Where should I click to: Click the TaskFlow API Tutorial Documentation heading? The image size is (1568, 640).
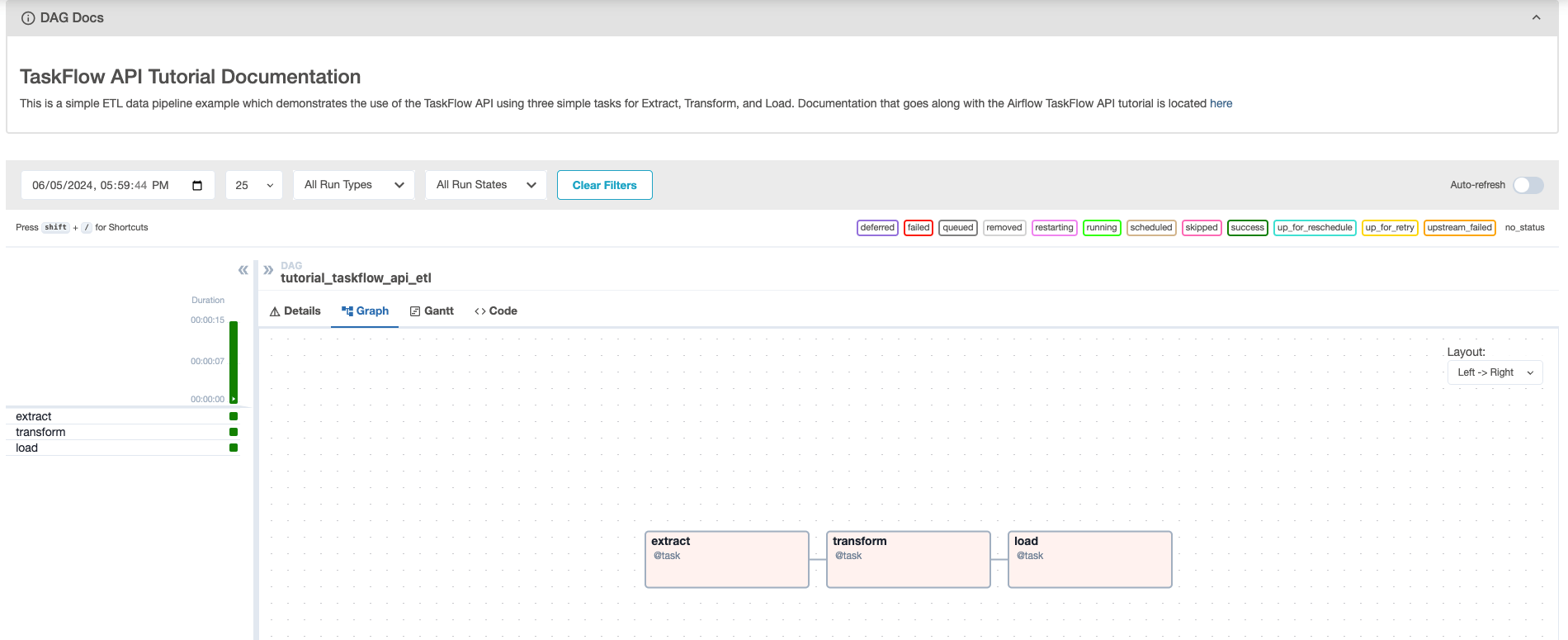click(x=190, y=77)
